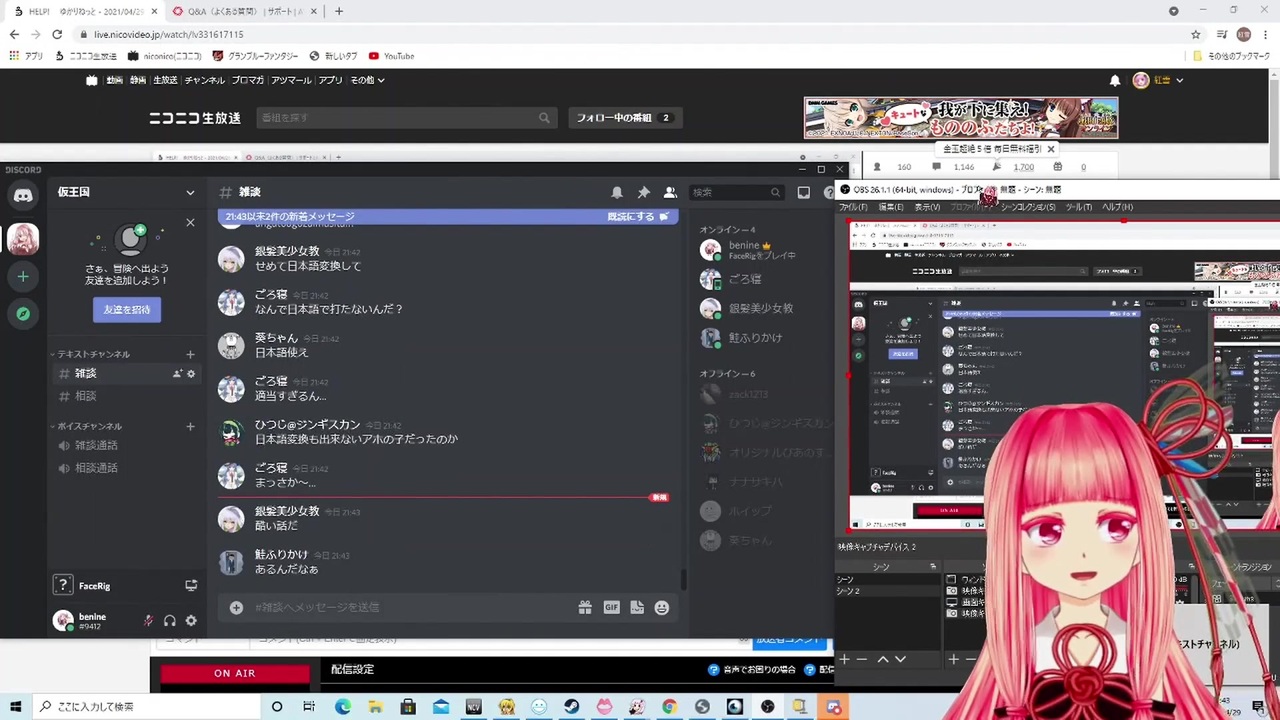Open the Nitro gift icon
This screenshot has width=1280, height=720.
point(585,607)
